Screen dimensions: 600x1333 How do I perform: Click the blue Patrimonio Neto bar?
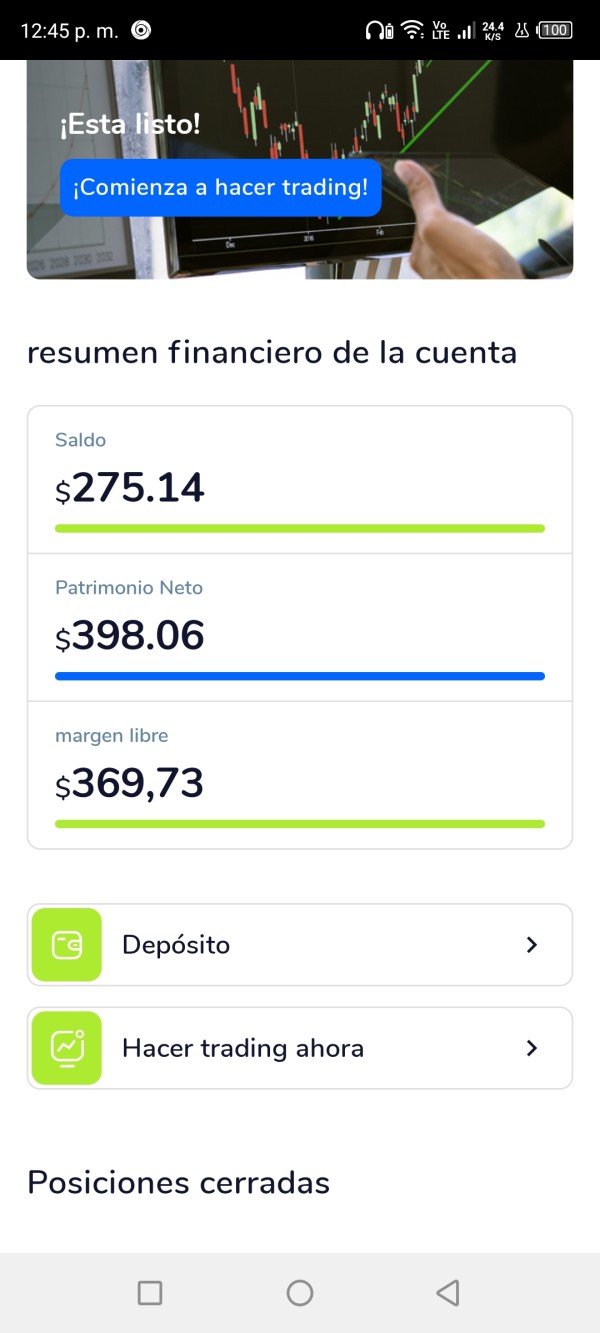(x=300, y=676)
